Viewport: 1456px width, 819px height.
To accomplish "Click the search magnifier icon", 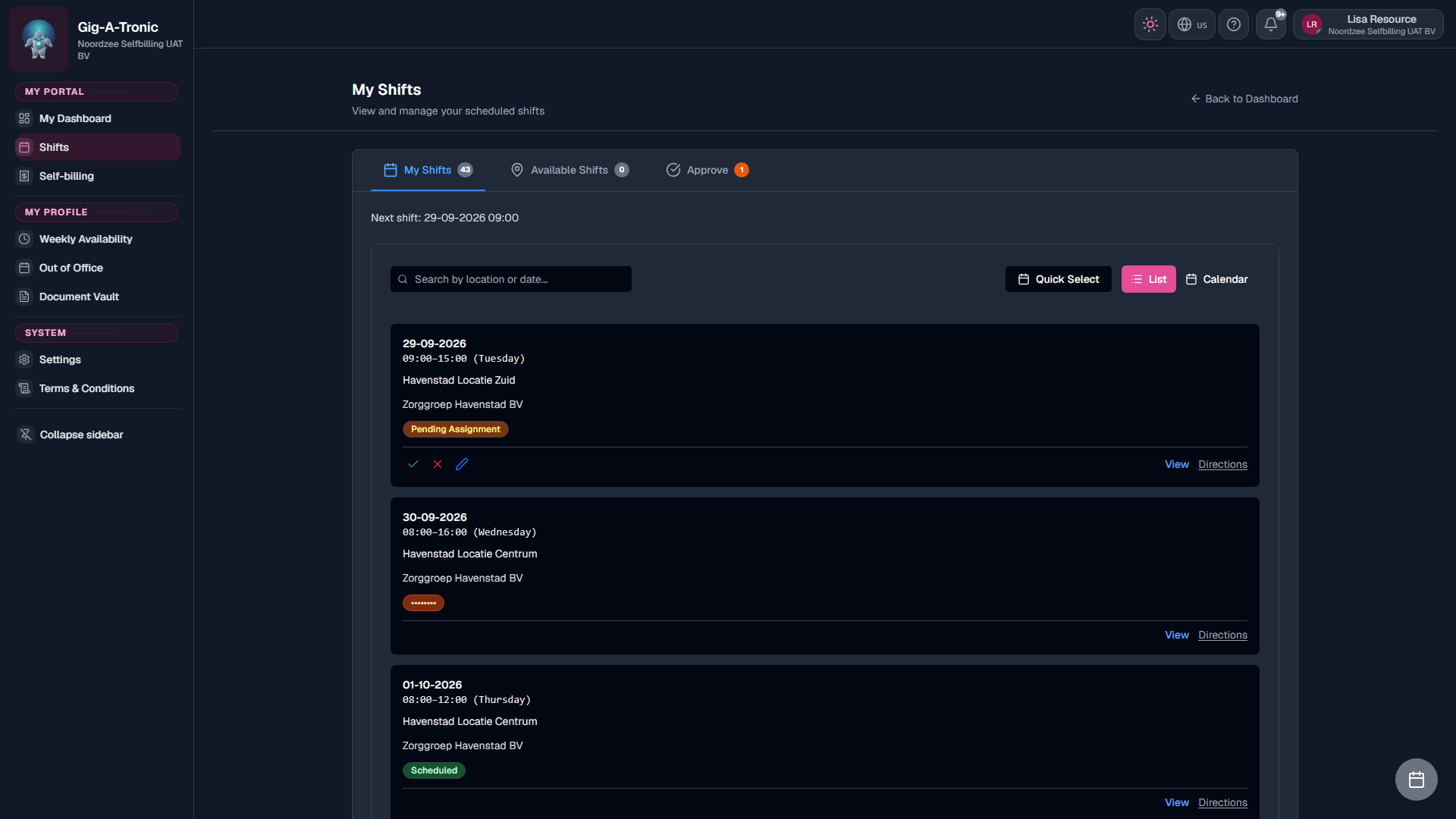I will (x=403, y=279).
